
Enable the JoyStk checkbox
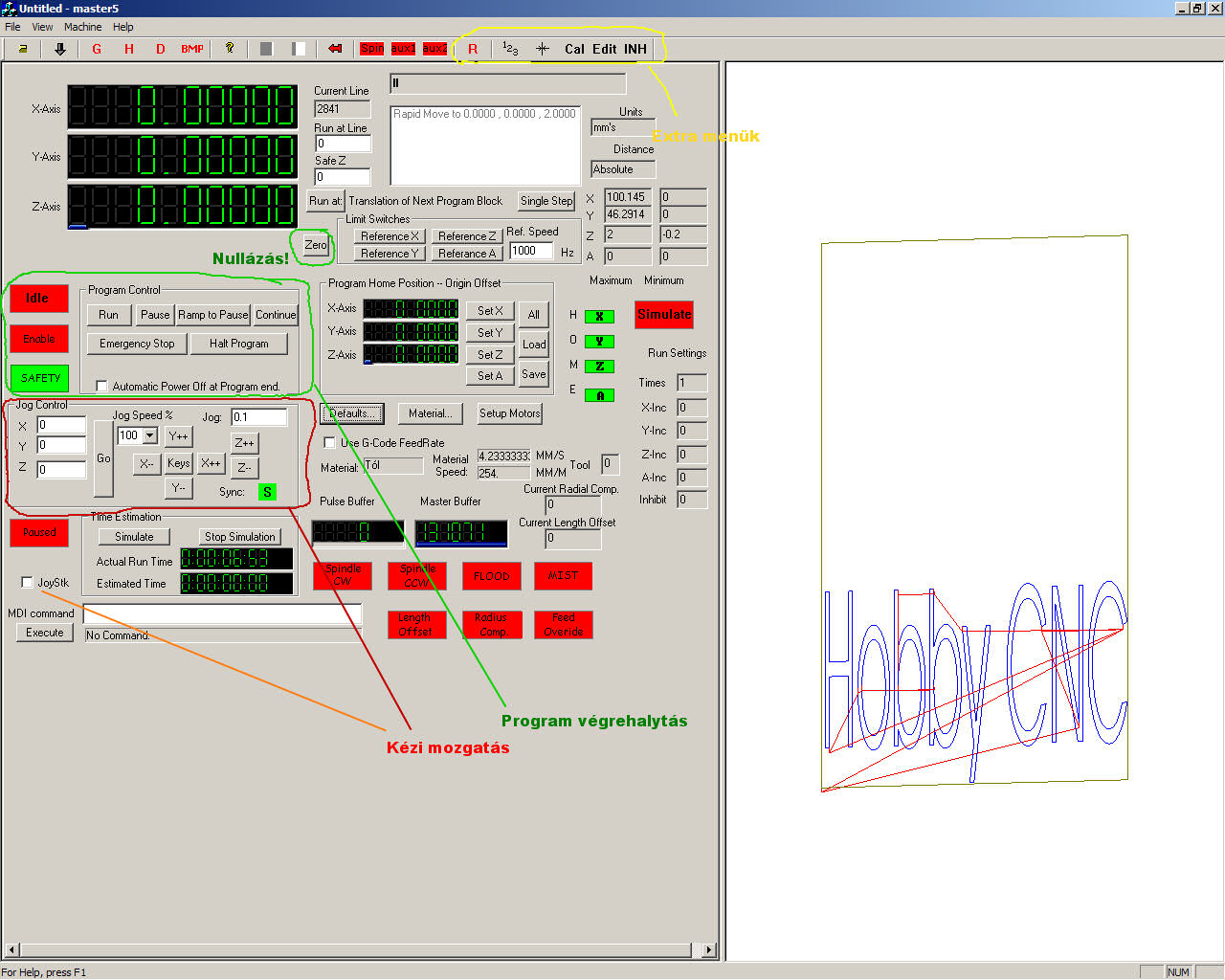tap(27, 582)
